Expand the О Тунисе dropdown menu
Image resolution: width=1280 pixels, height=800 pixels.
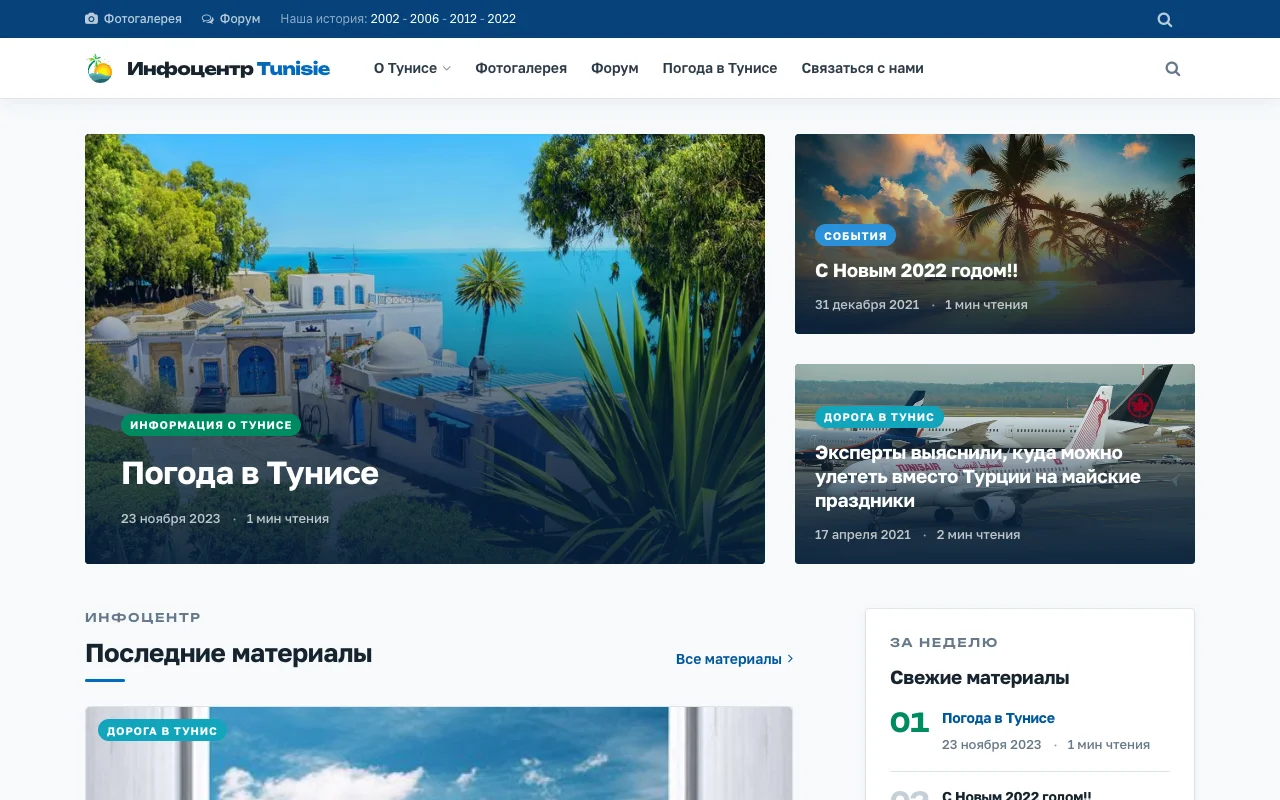[412, 68]
